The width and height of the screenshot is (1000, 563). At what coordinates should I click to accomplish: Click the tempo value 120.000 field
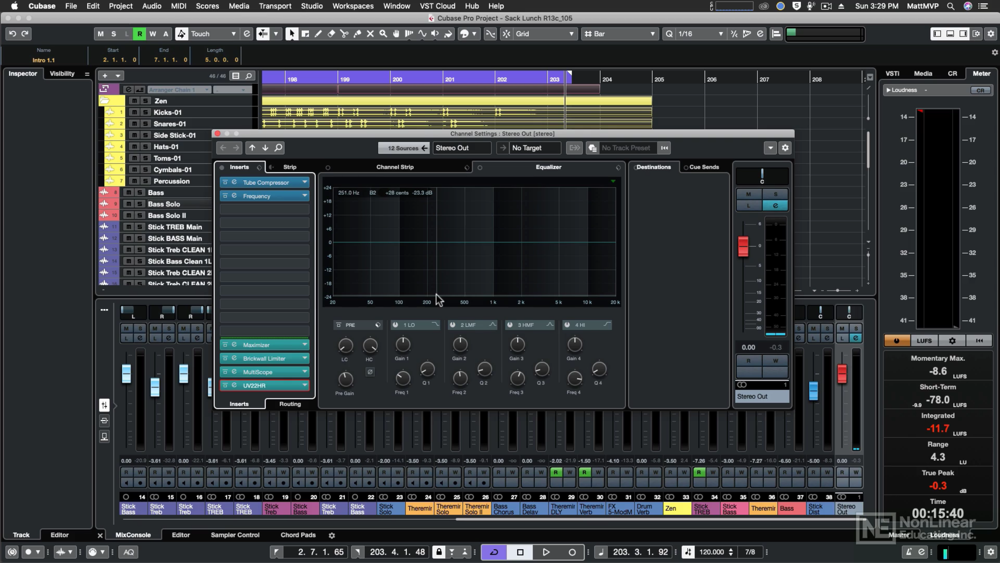pyautogui.click(x=712, y=552)
